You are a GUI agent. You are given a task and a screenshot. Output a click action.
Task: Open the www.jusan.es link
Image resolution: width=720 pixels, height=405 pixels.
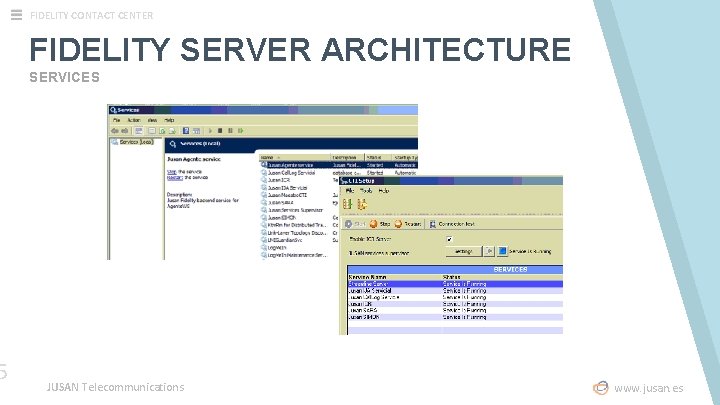tap(649, 388)
